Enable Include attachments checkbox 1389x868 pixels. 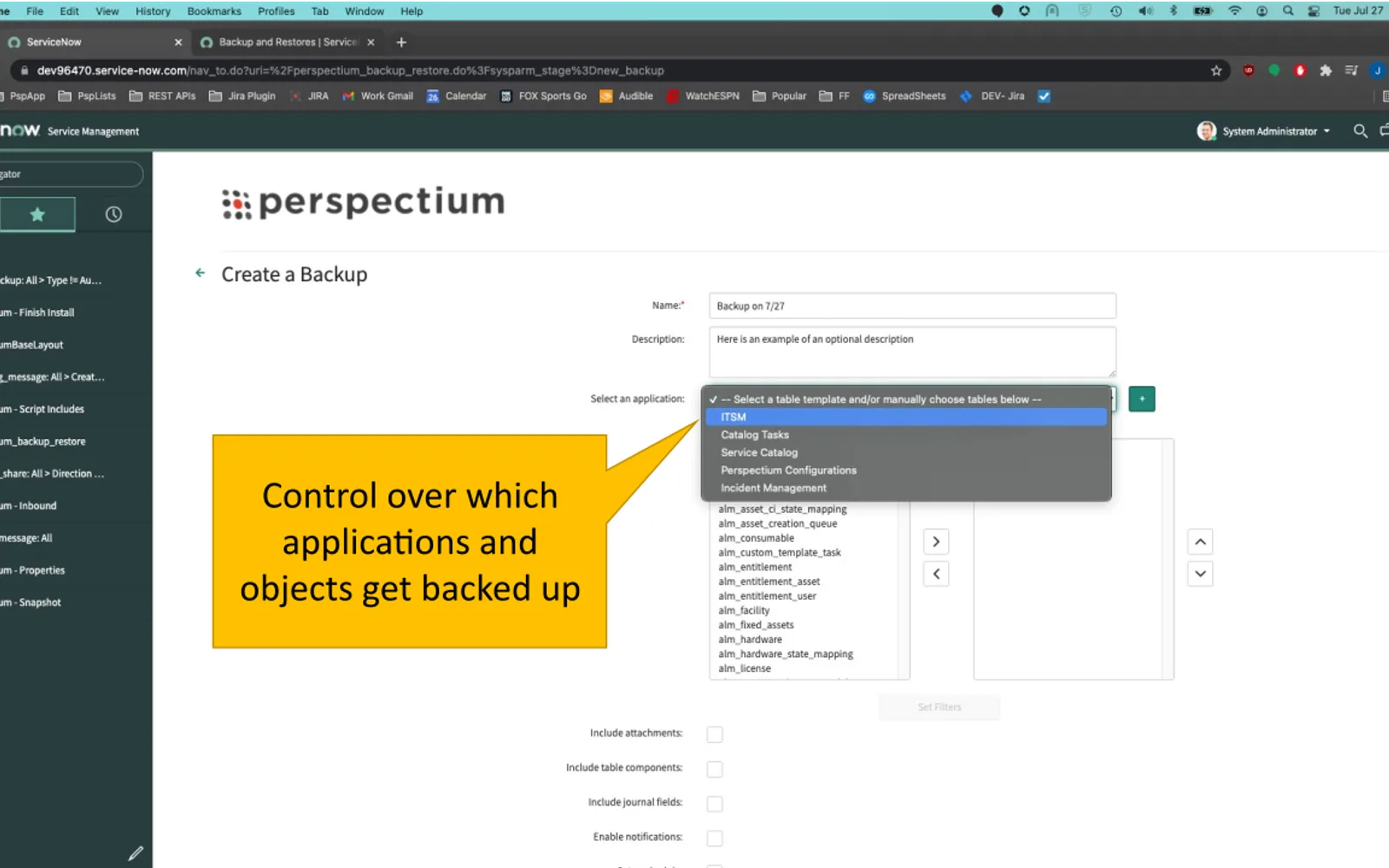click(714, 734)
